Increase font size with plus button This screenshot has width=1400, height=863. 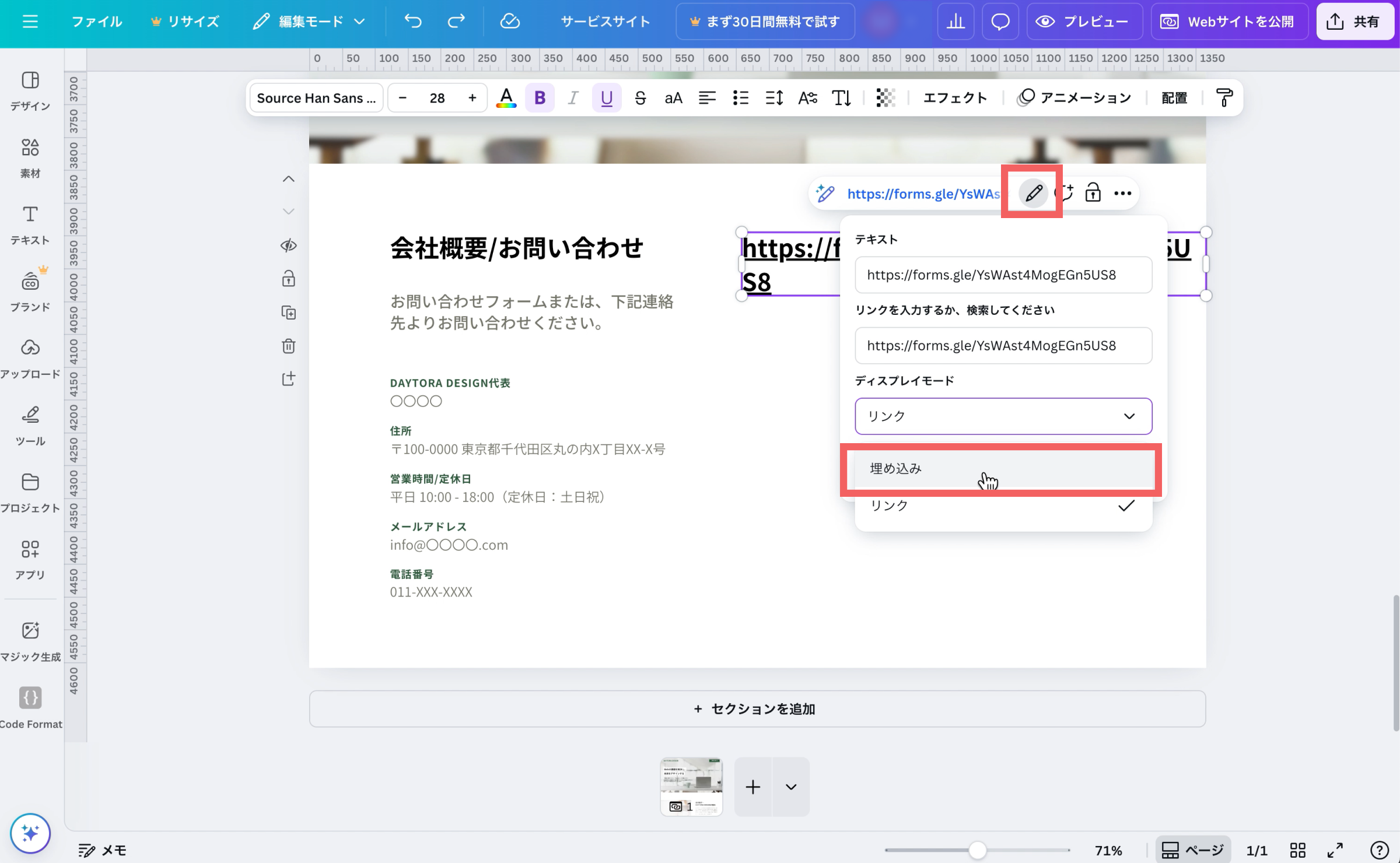(472, 97)
